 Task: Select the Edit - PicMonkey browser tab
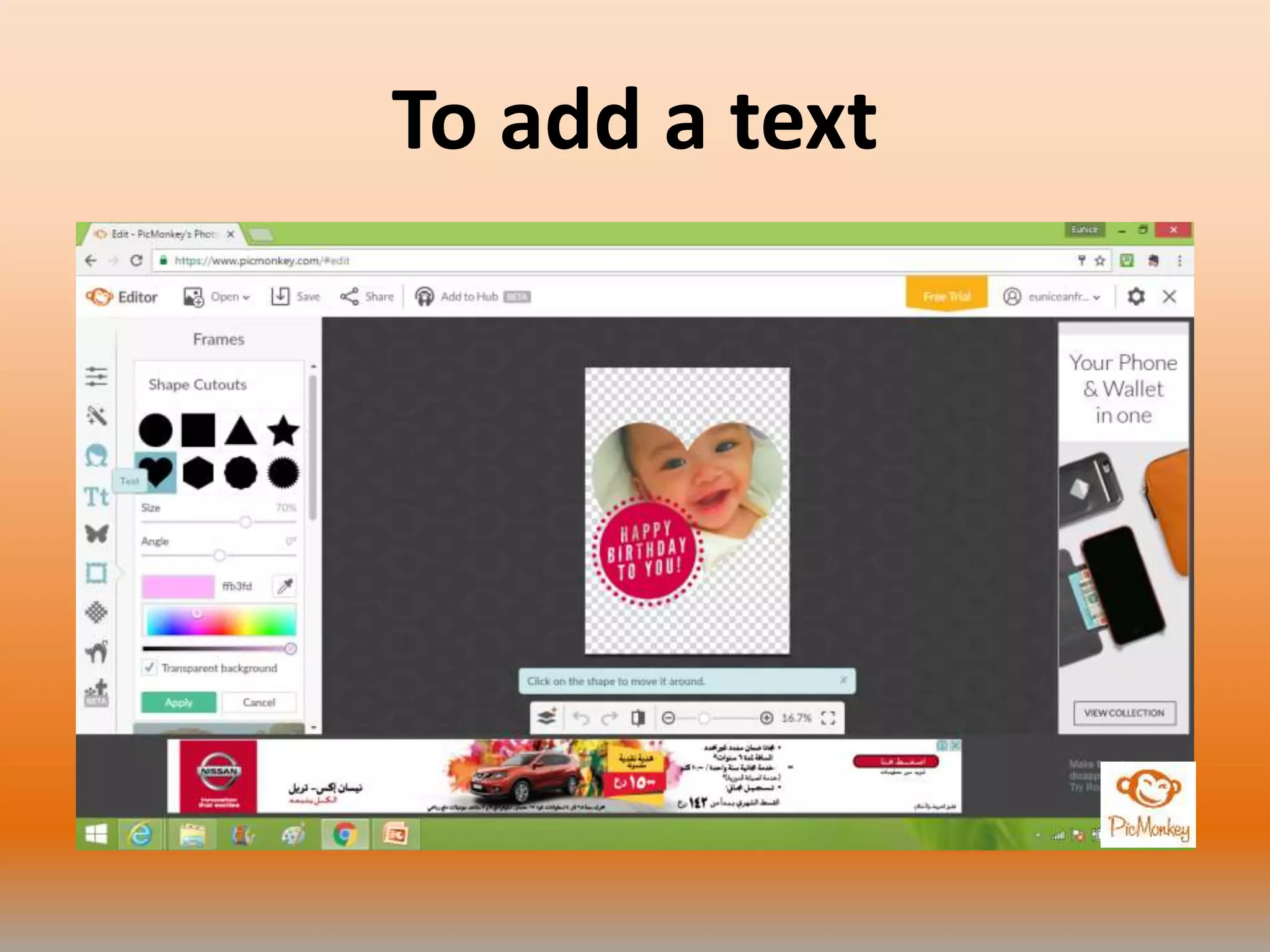point(164,234)
